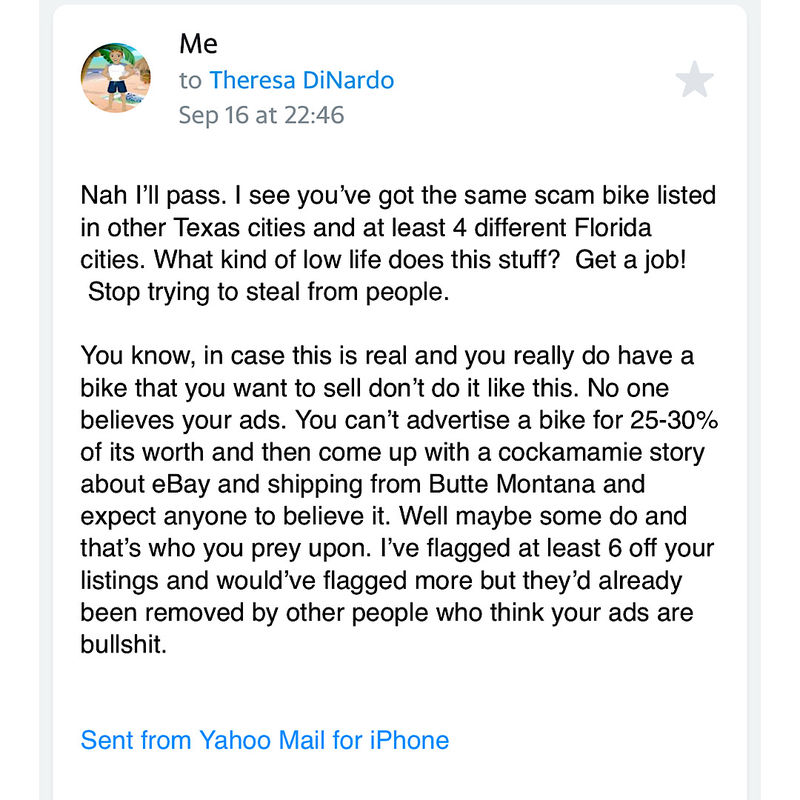Click the sentence 'Stop trying to steal from people.'

click(x=268, y=292)
